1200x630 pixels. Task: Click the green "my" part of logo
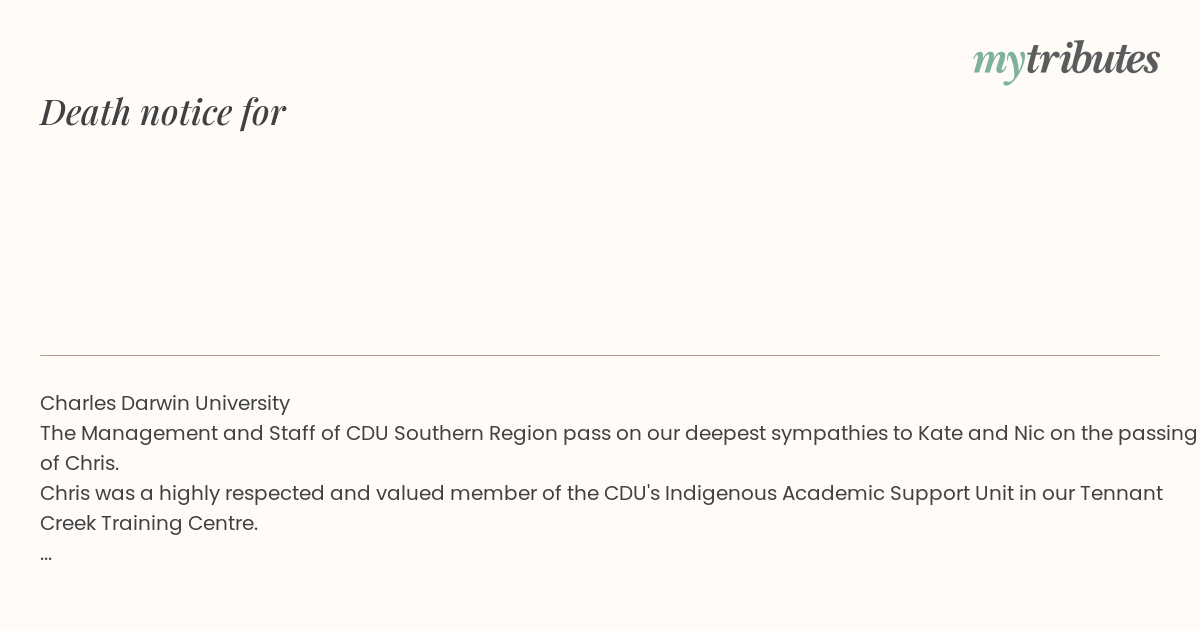pyautogui.click(x=998, y=62)
